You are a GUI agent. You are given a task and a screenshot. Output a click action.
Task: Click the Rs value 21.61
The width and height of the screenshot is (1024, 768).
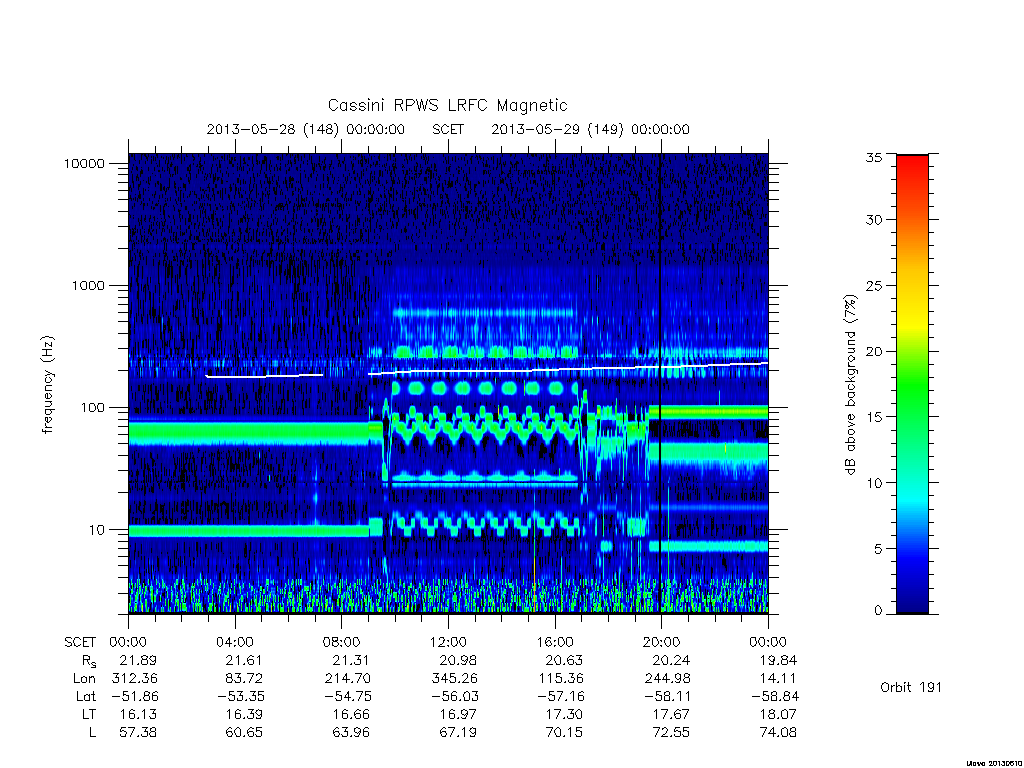click(244, 660)
